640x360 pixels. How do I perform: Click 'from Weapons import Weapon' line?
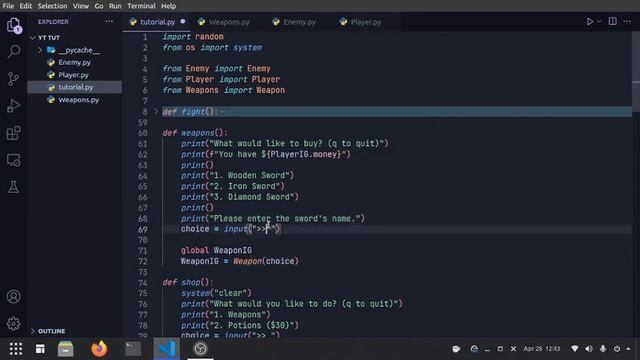point(224,90)
